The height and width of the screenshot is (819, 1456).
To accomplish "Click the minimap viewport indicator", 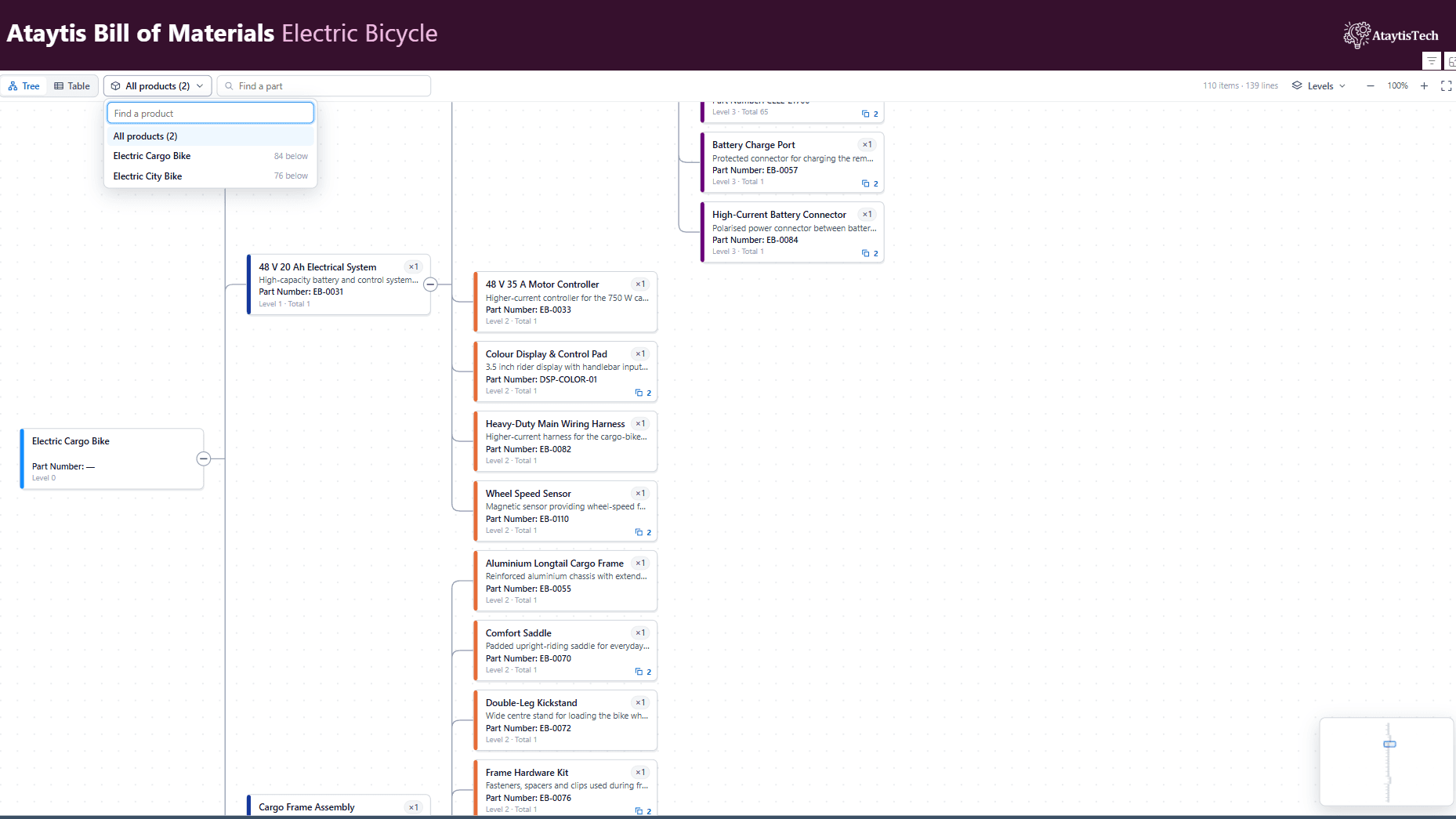I will point(1389,744).
